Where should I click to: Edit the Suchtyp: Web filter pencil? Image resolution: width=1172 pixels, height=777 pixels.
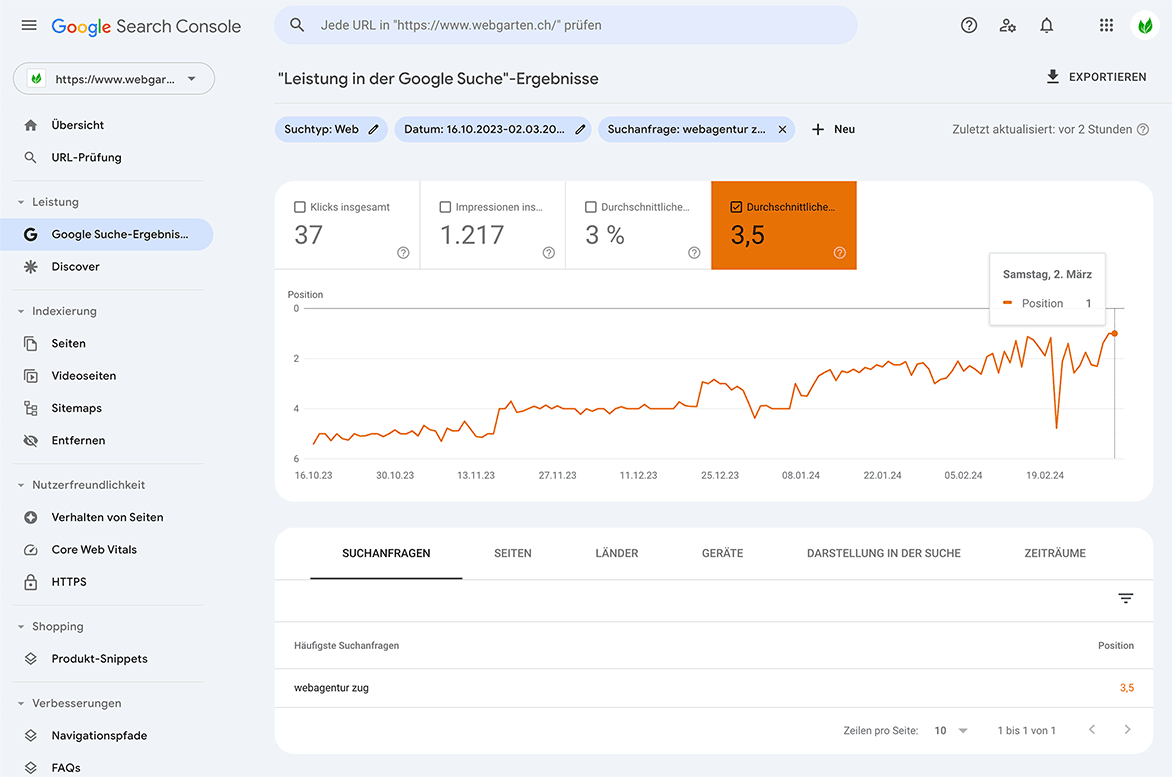click(x=374, y=129)
